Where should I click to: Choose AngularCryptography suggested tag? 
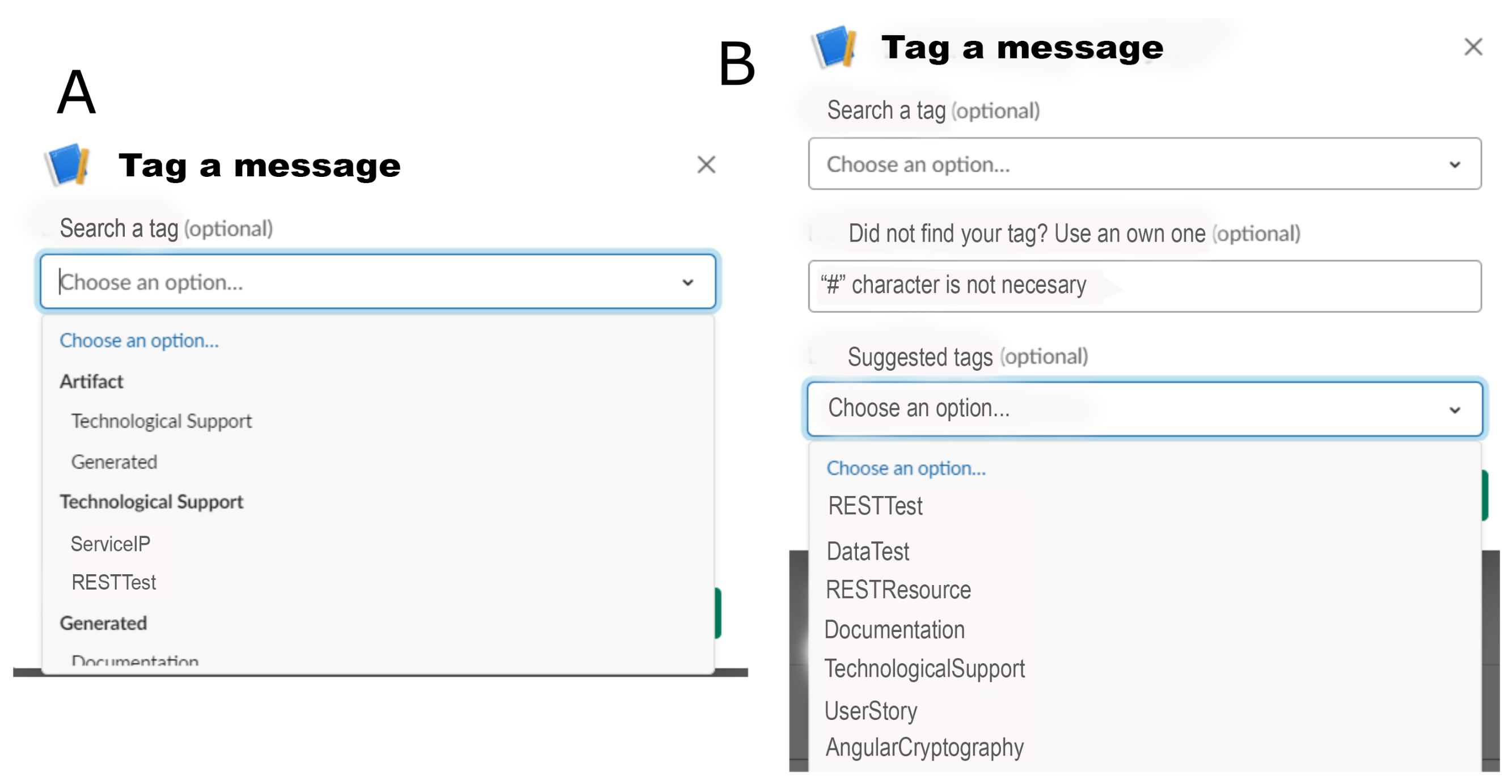point(924,748)
